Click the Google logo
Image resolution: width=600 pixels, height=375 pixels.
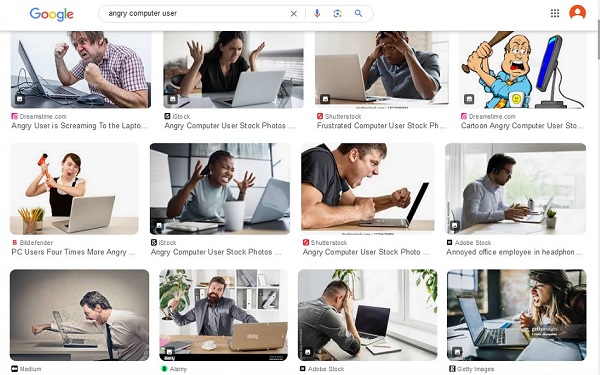click(x=51, y=14)
